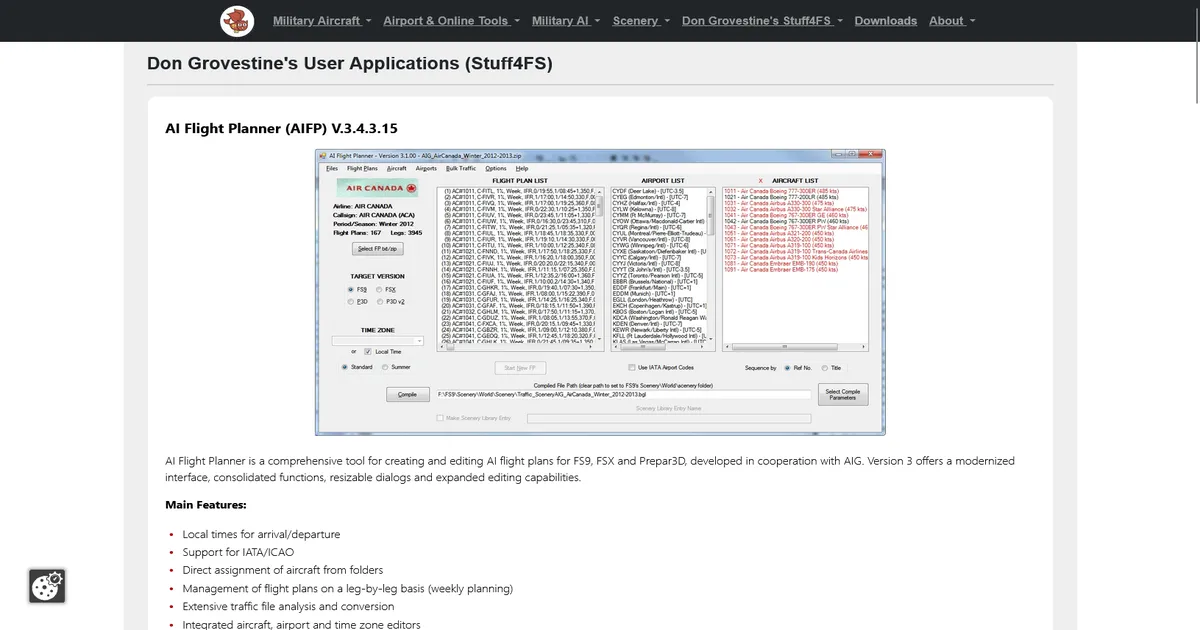Open the TIME ZONE combo box
This screenshot has height=630, width=1200.
[378, 341]
